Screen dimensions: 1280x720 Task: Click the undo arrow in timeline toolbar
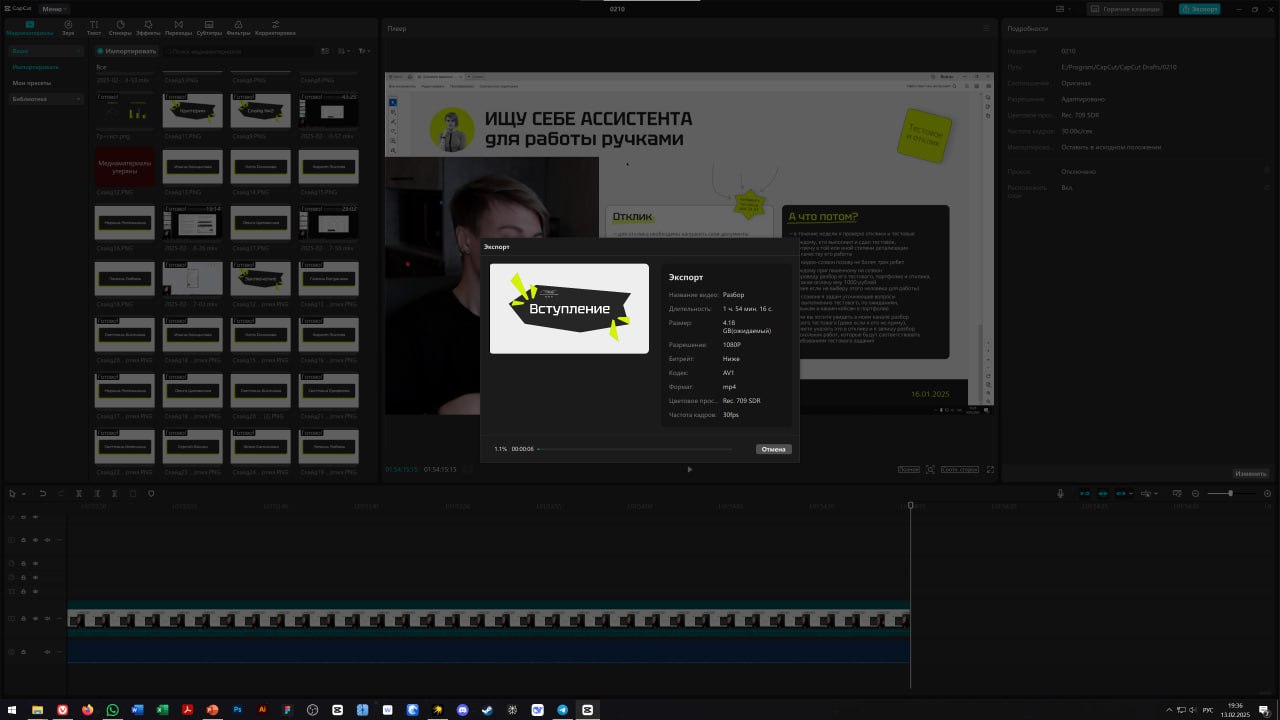click(x=43, y=493)
